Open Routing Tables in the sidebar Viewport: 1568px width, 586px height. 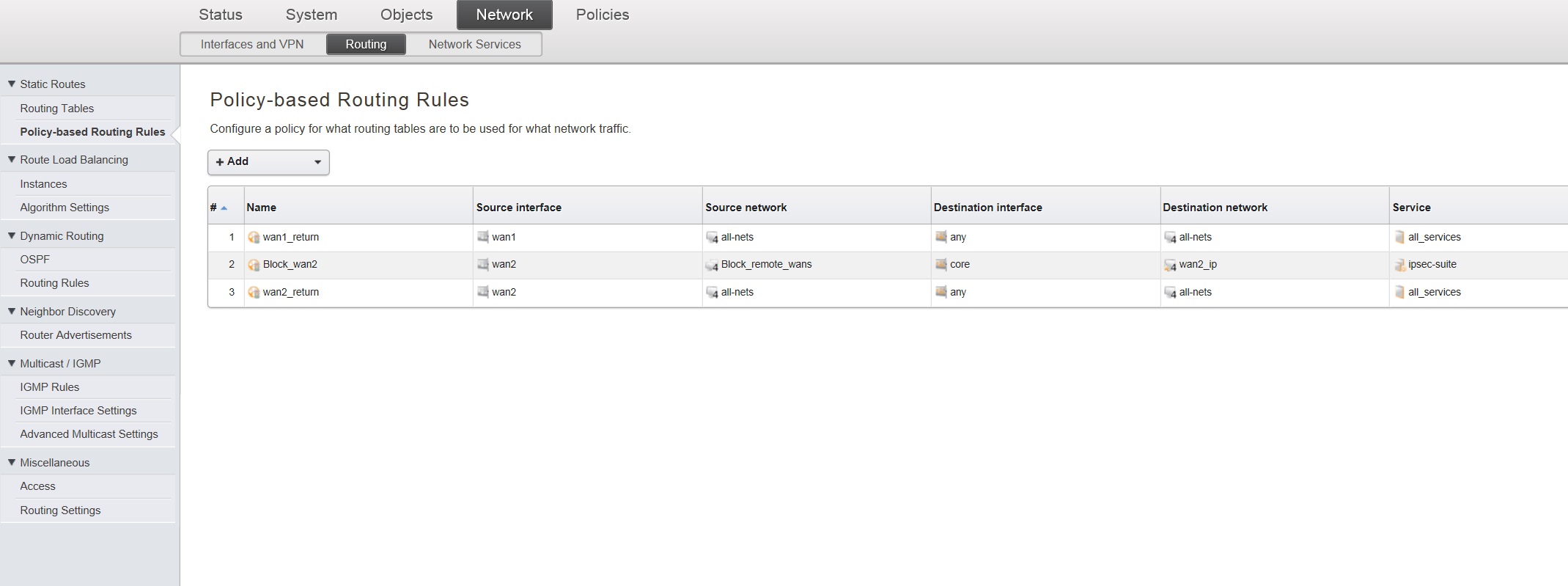tap(57, 109)
